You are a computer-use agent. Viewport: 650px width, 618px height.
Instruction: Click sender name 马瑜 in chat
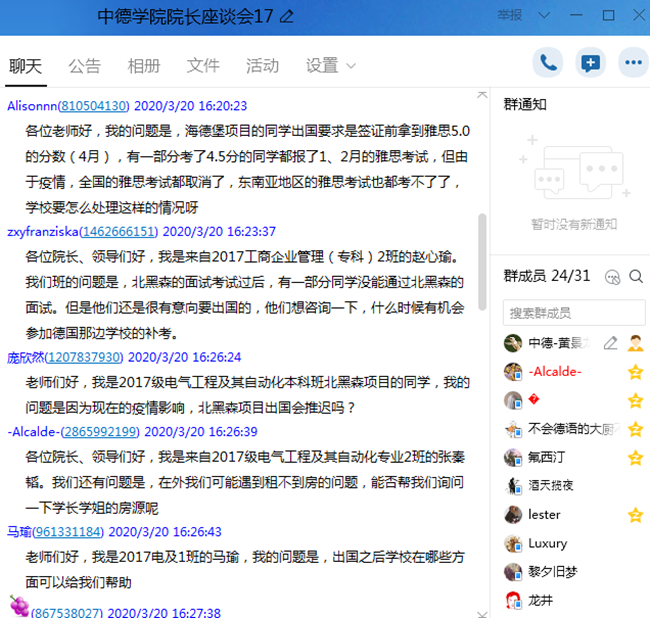[x=20, y=532]
